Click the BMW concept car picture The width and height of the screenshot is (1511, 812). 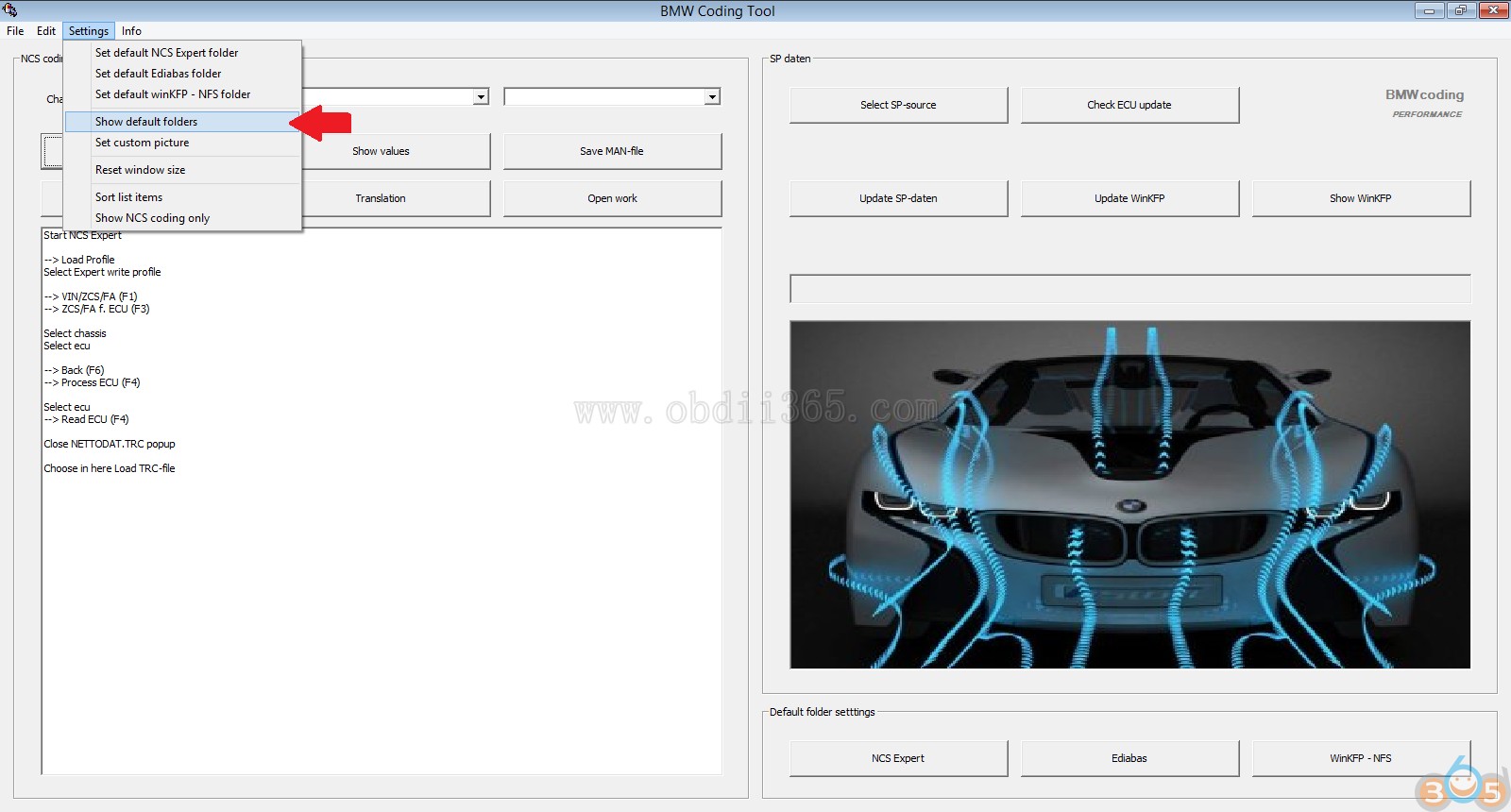click(x=1129, y=495)
